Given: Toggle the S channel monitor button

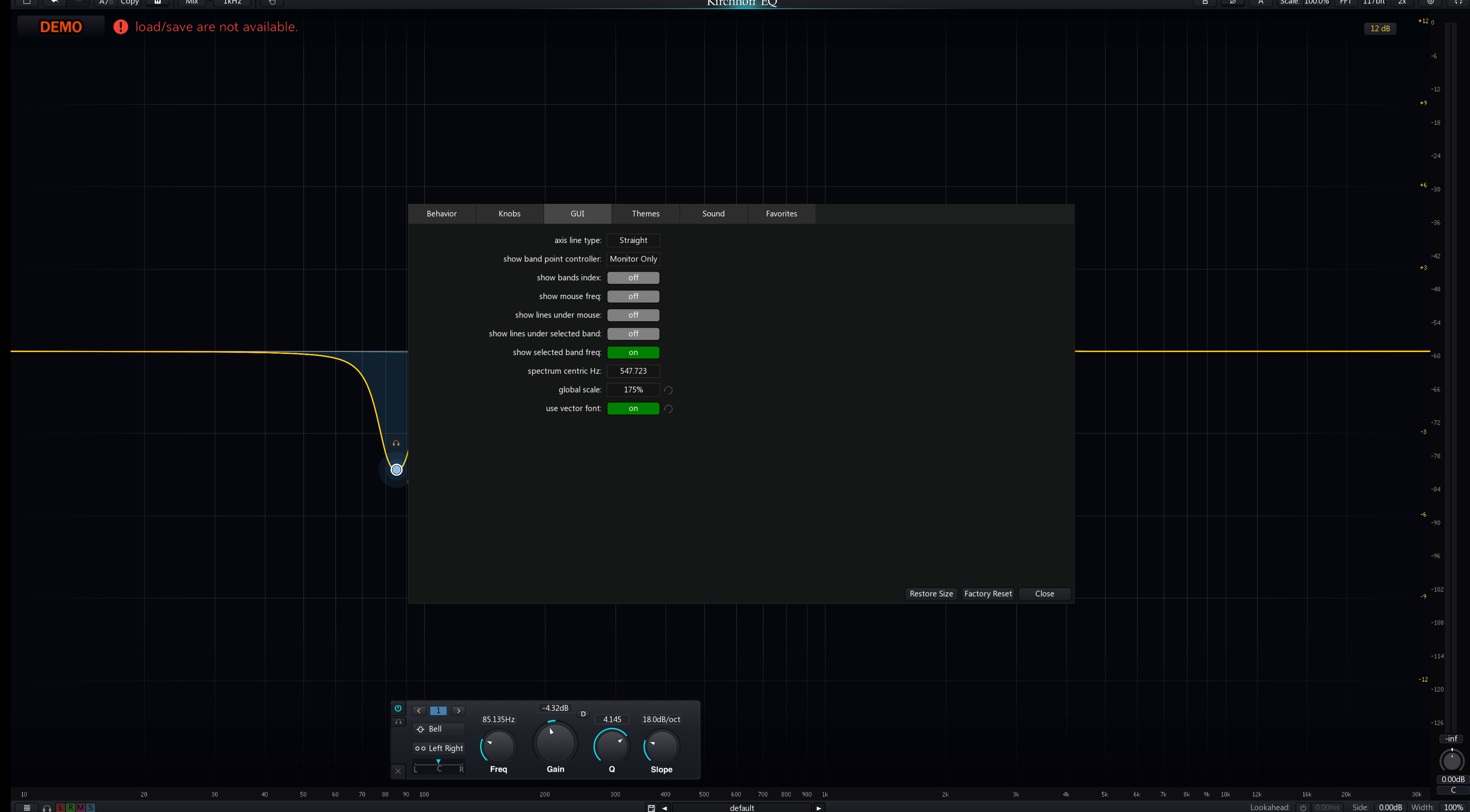Looking at the screenshot, I should (90, 807).
